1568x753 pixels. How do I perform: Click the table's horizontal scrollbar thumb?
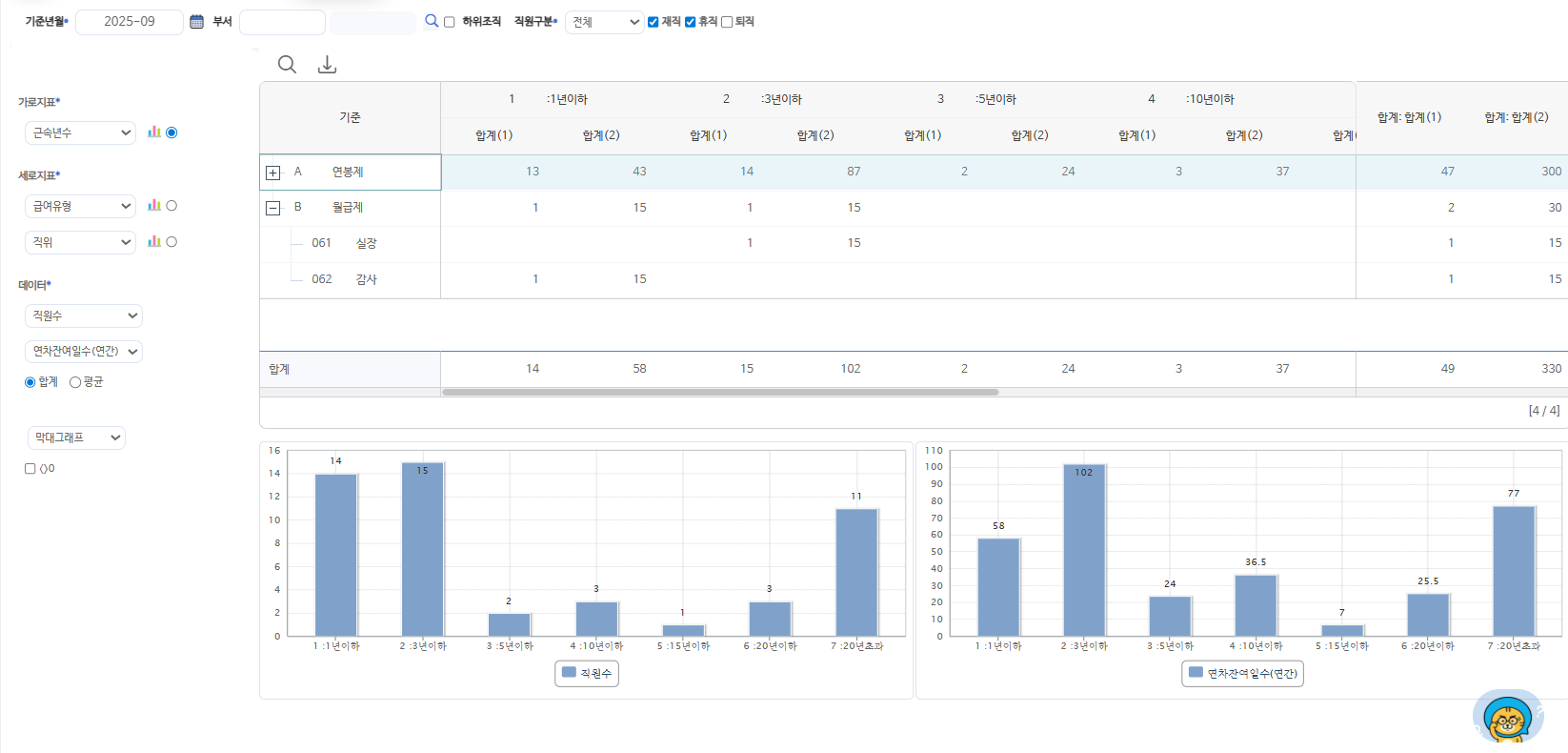pos(720,392)
